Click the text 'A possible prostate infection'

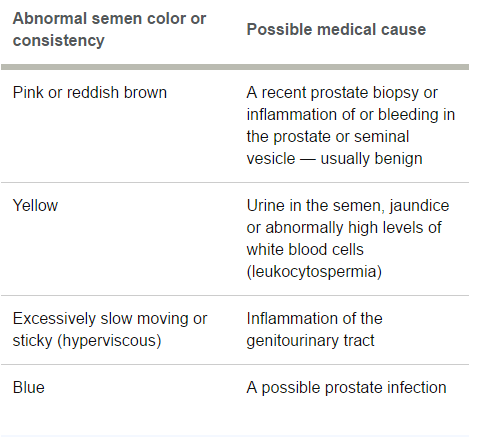point(346,387)
